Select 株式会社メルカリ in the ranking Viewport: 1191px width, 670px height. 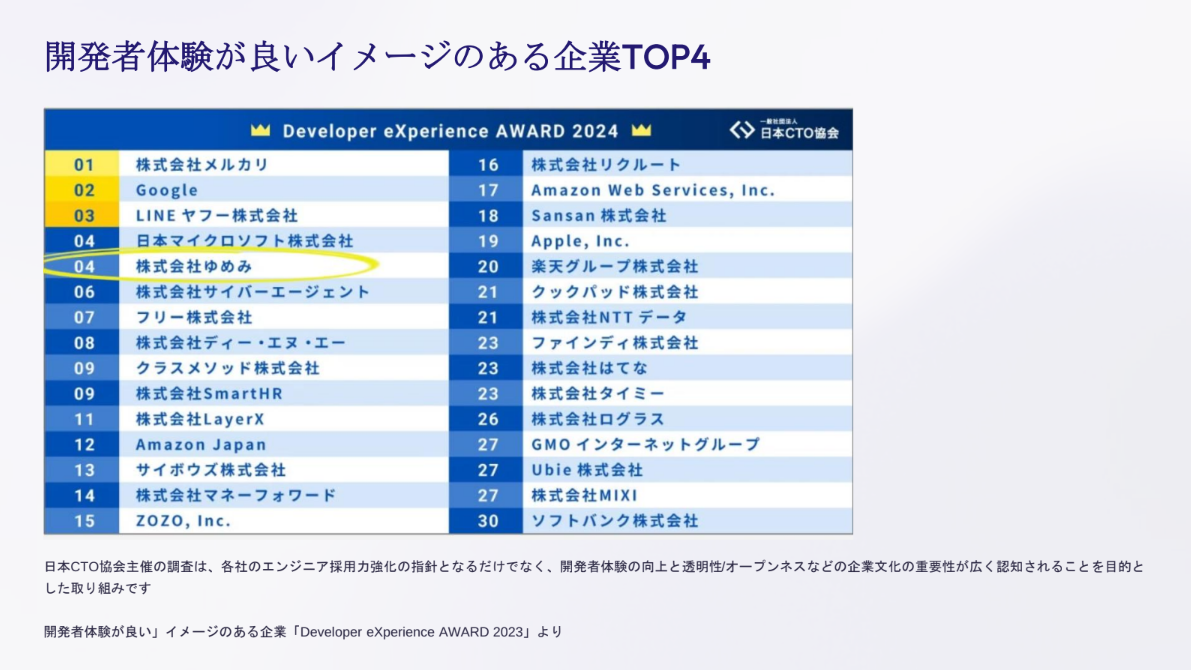click(x=203, y=164)
